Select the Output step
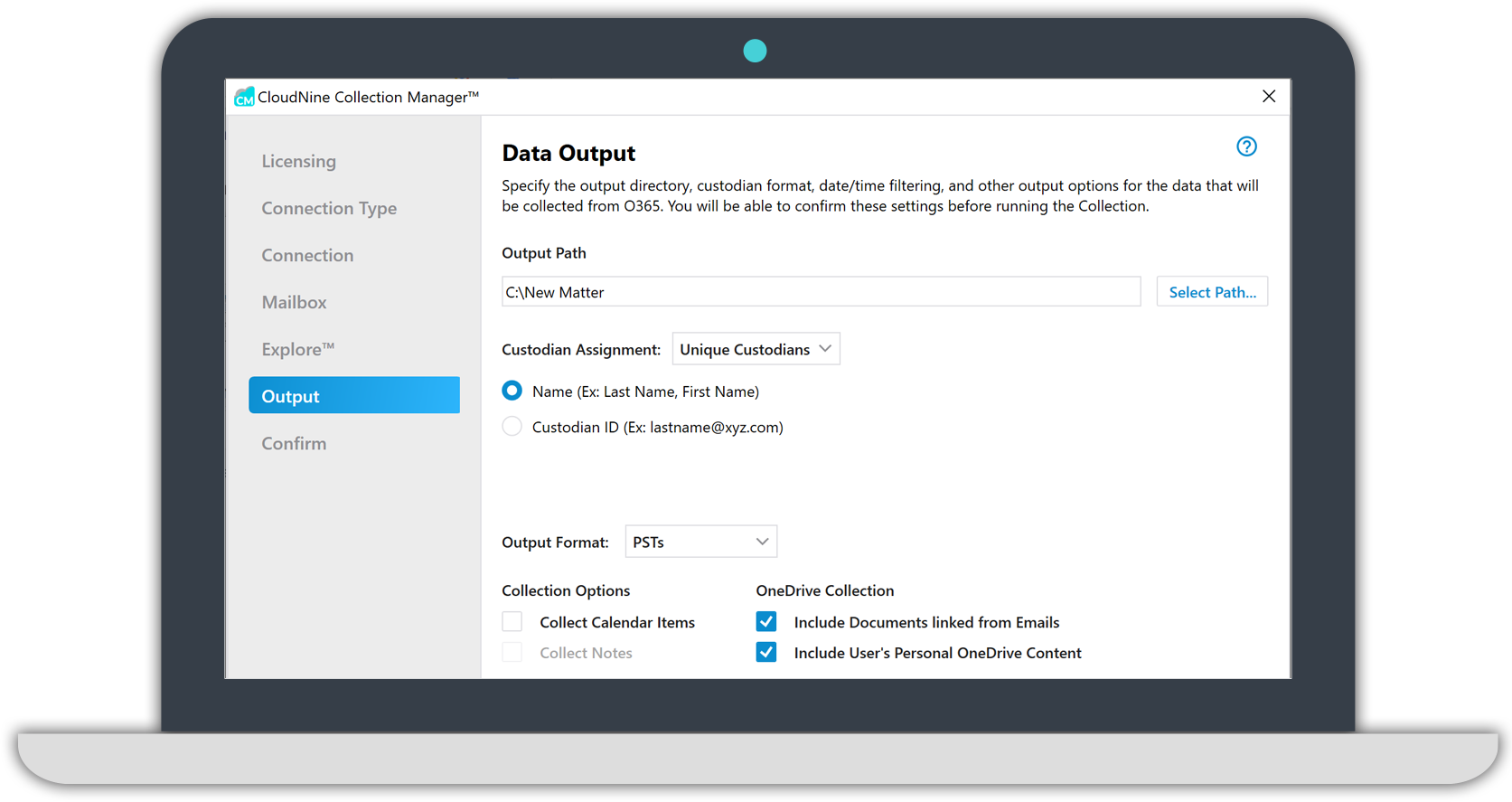 click(x=354, y=395)
